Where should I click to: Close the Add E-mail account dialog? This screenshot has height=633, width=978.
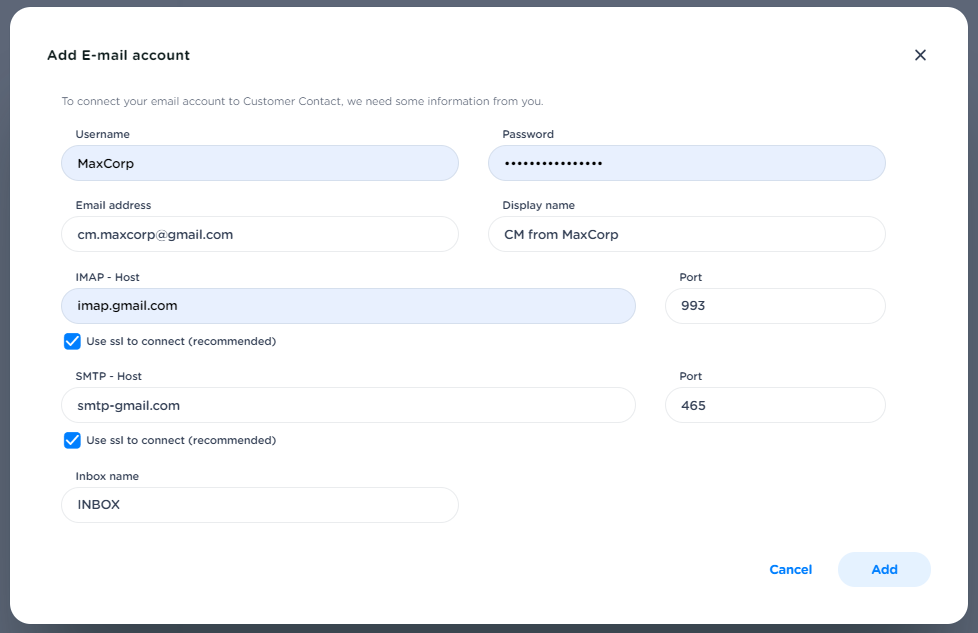pos(920,55)
